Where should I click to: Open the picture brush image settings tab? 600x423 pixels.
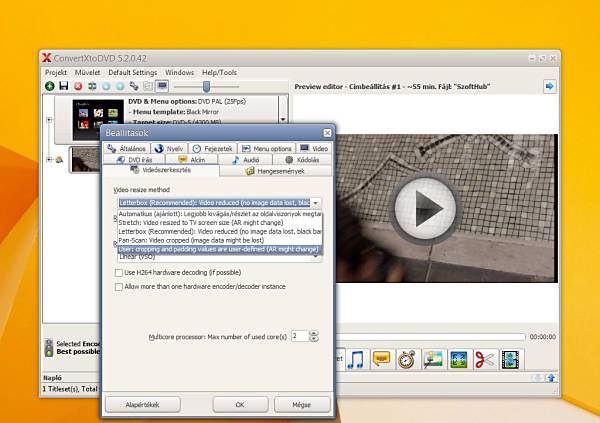pos(433,359)
